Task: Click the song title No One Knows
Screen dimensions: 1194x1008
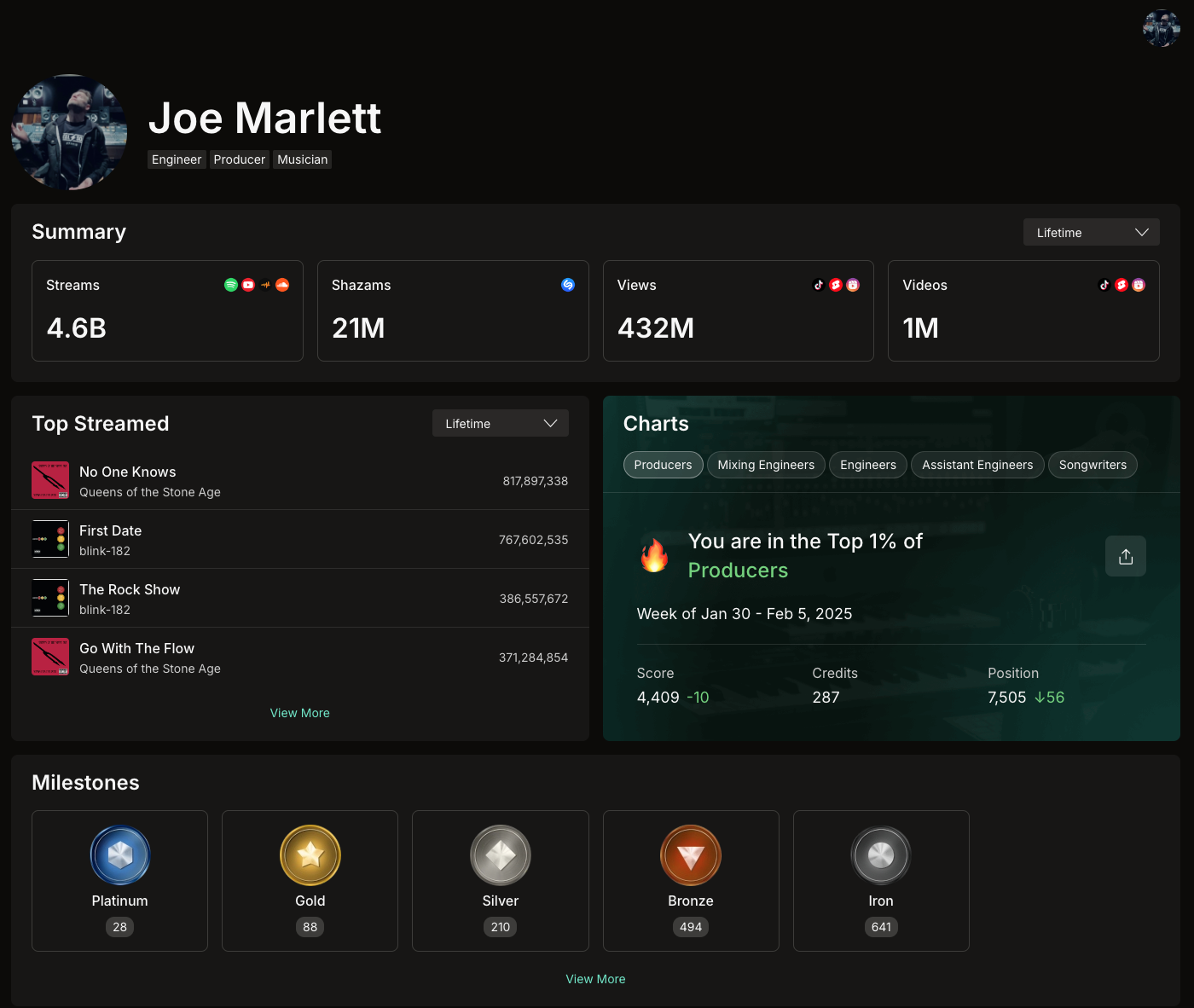Action: point(128,472)
